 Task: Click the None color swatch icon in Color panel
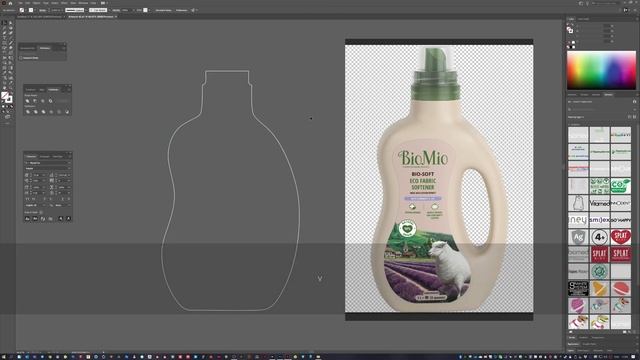[x=568, y=47]
